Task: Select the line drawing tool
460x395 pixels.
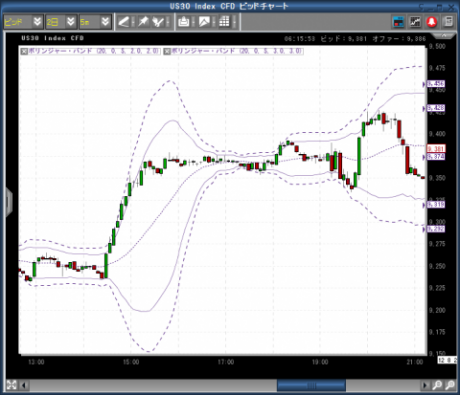Action: pos(124,22)
